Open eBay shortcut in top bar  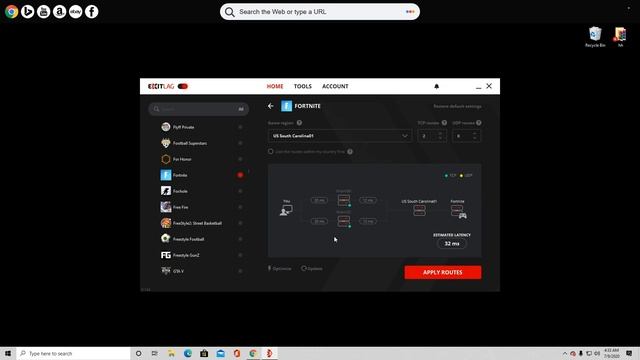coord(76,11)
